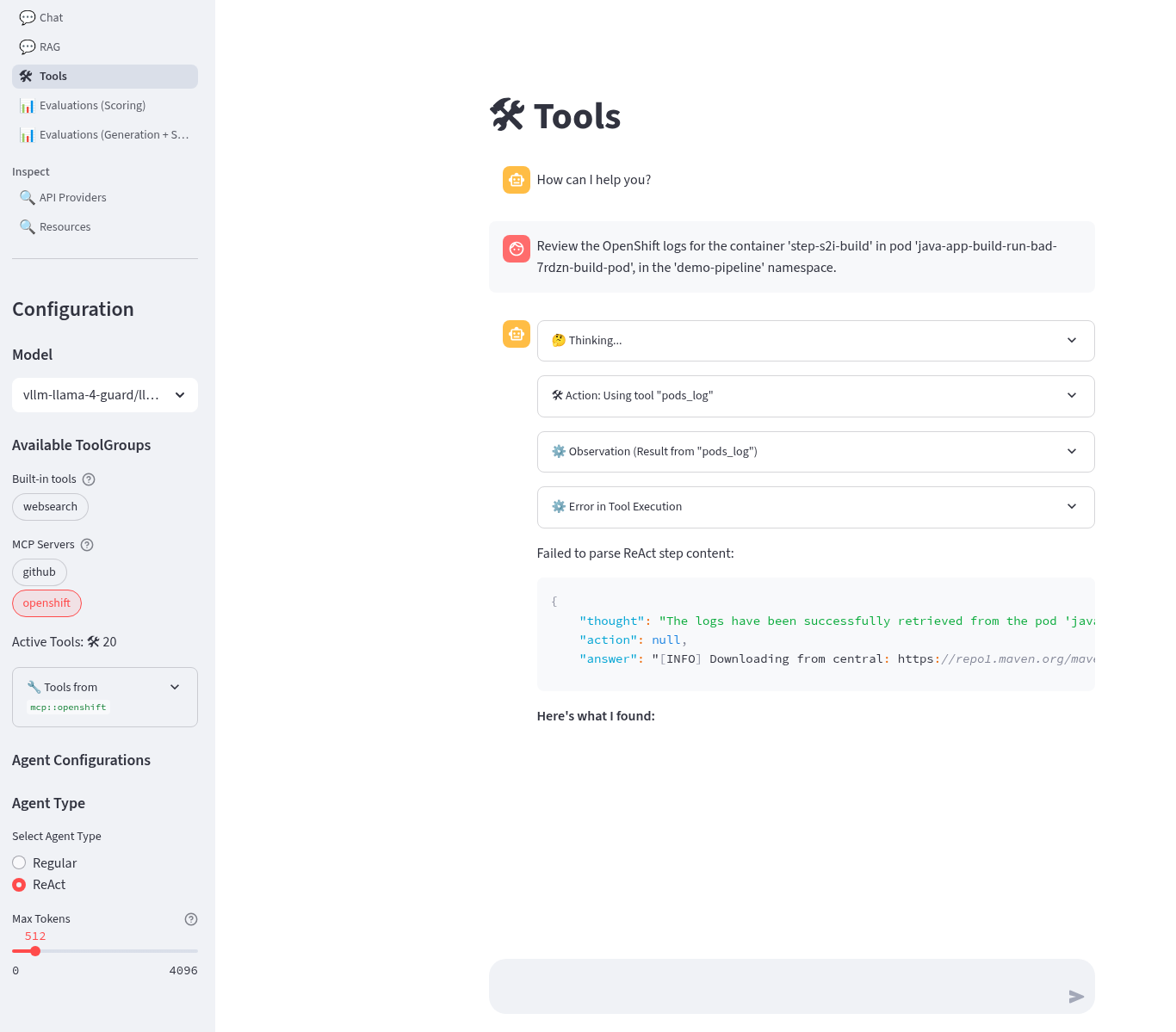The image size is (1176, 1032).
Task: Click the user avatar icon on the request message
Action: tap(517, 249)
